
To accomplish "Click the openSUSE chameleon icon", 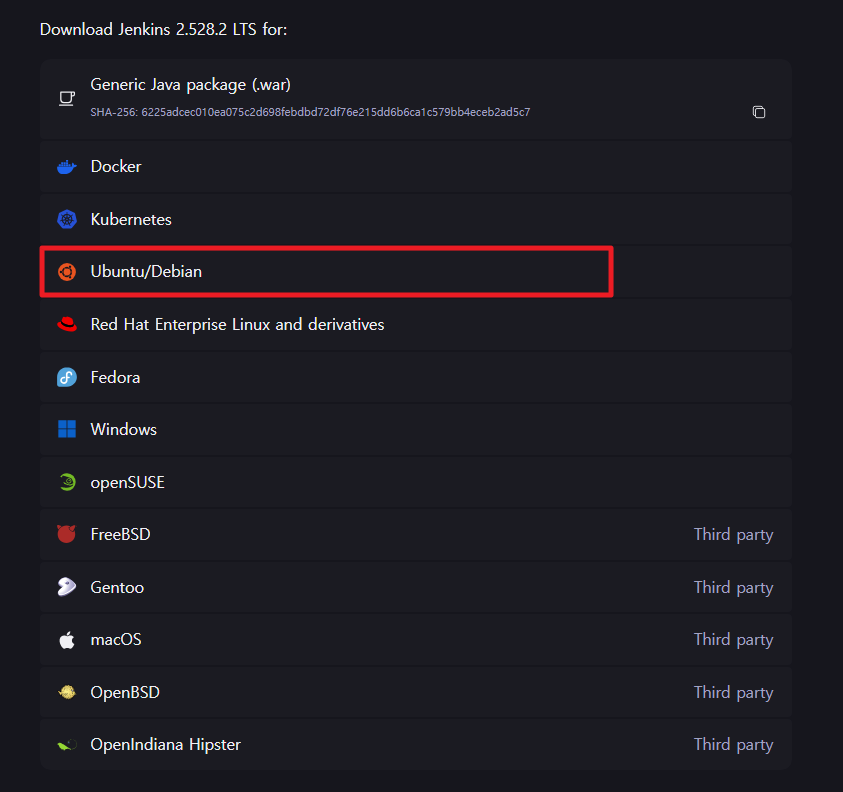I will coord(67,482).
